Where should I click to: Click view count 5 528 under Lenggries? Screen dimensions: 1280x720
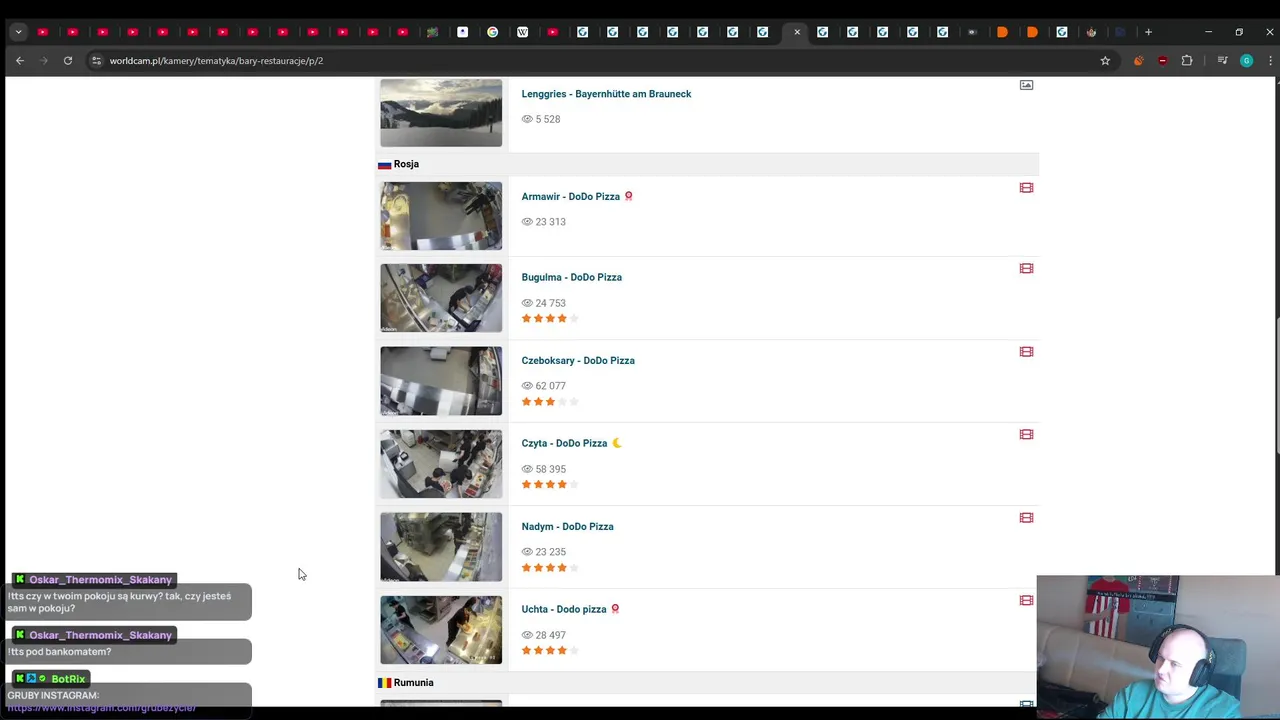pos(547,119)
